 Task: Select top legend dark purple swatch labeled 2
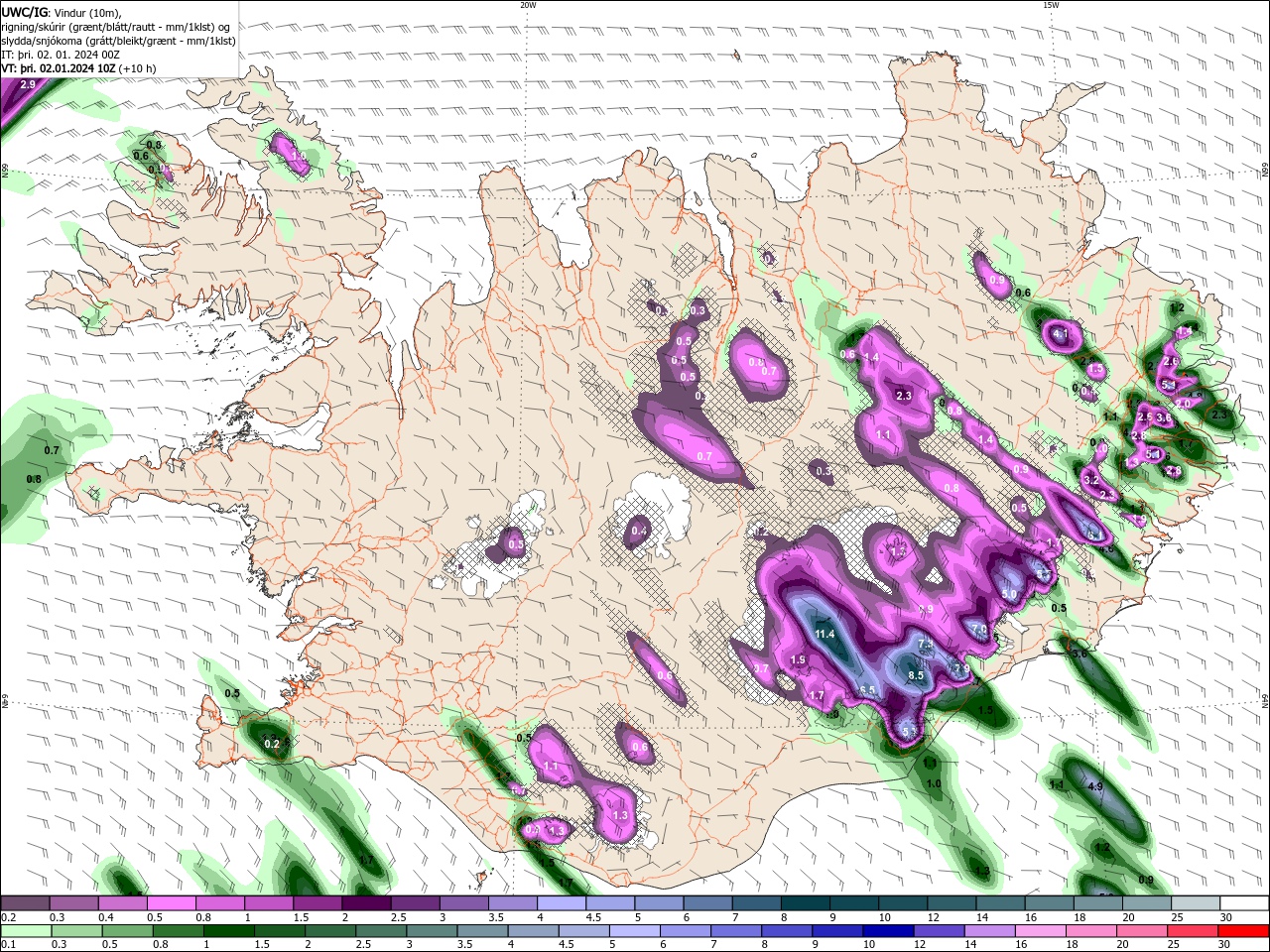pyautogui.click(x=366, y=903)
